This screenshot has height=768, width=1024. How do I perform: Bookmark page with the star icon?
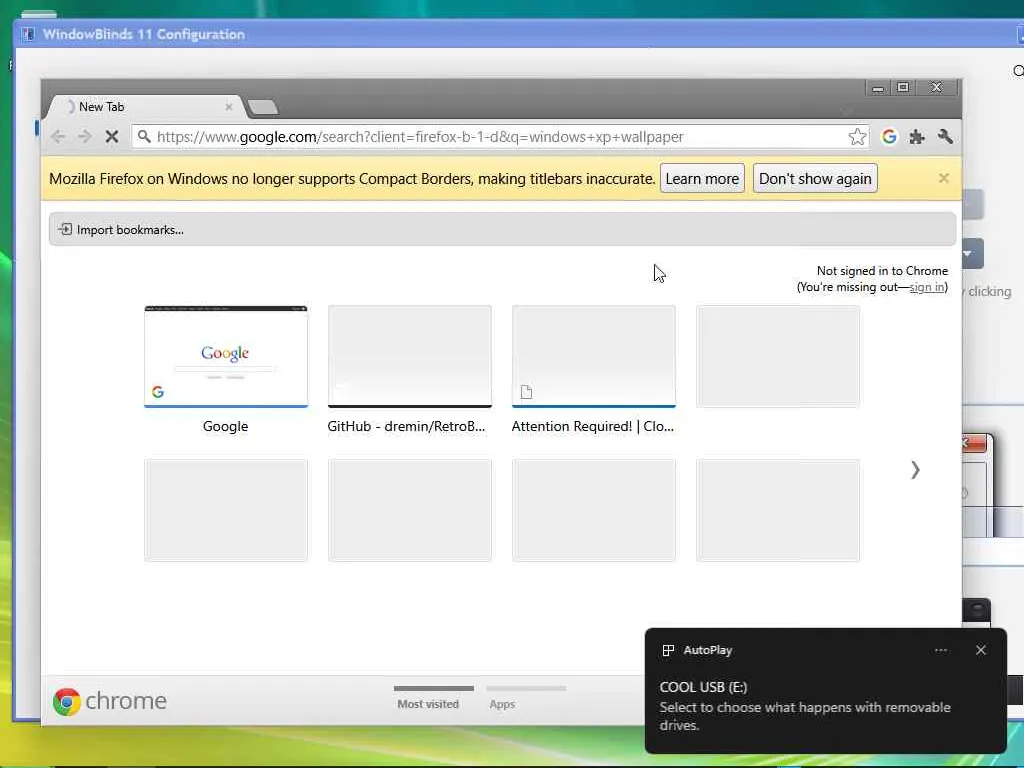pos(857,136)
